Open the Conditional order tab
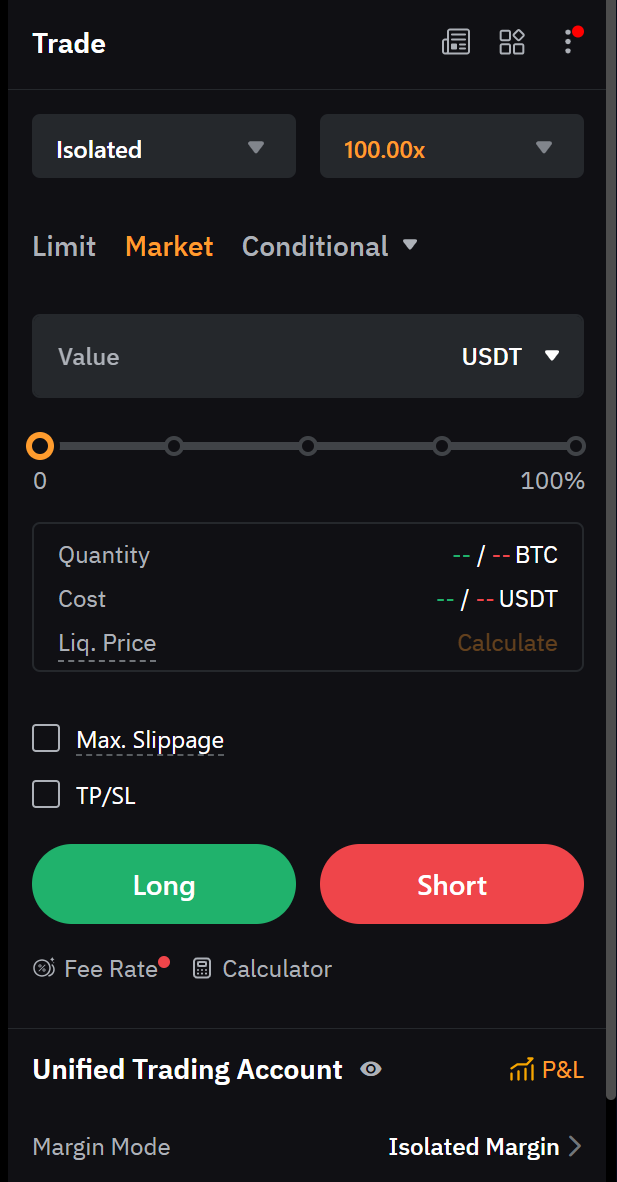This screenshot has width=617, height=1182. (315, 246)
